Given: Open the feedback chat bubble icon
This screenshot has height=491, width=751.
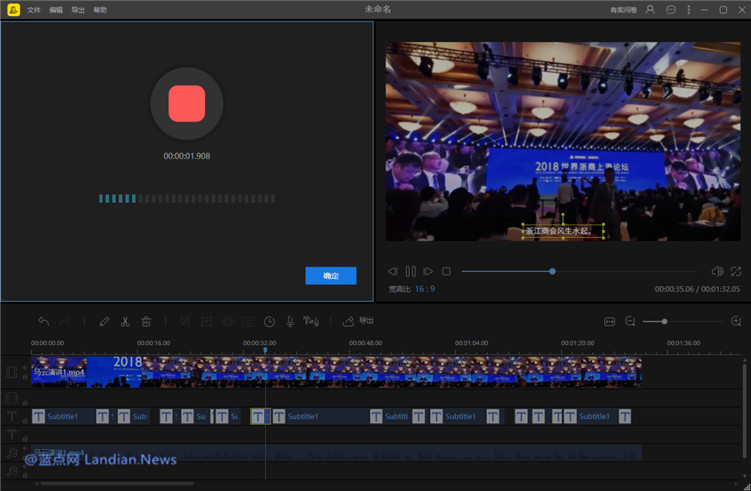Looking at the screenshot, I should 671,9.
